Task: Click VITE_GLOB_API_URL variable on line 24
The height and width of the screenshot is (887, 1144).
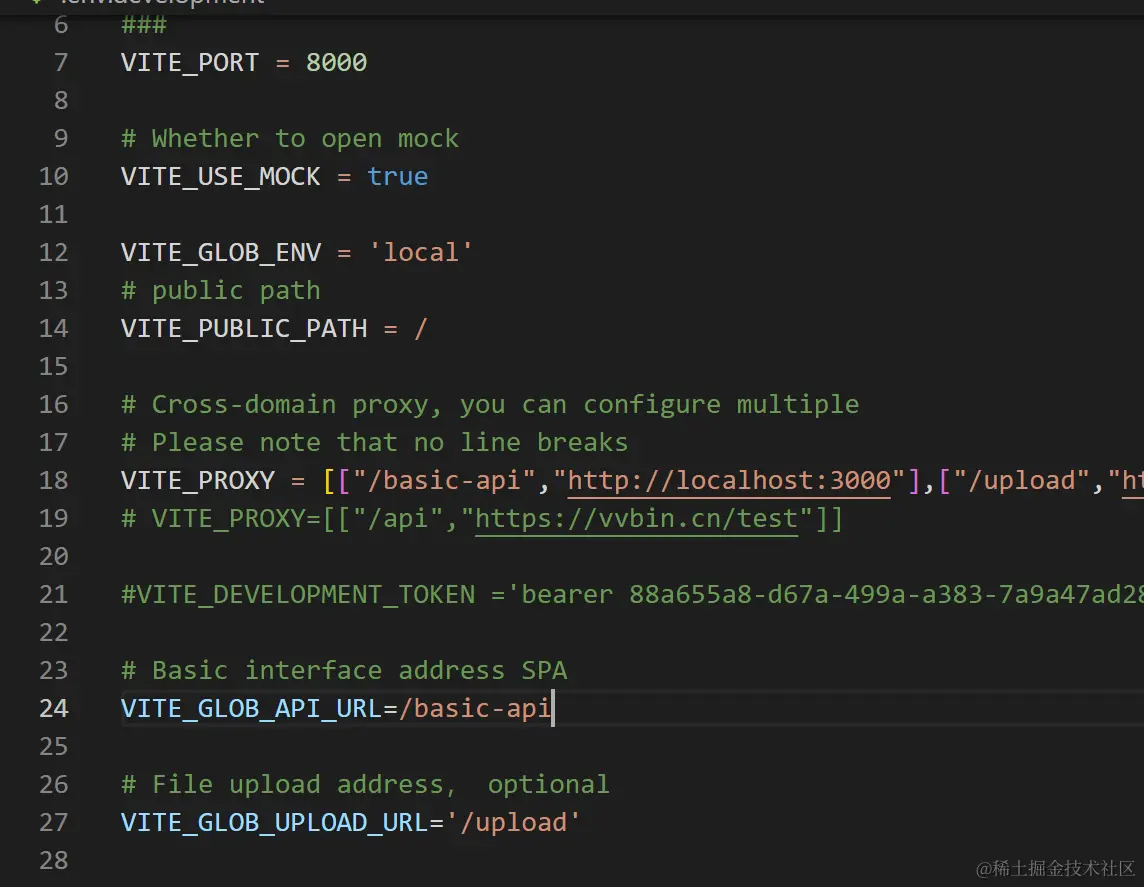Action: (251, 708)
